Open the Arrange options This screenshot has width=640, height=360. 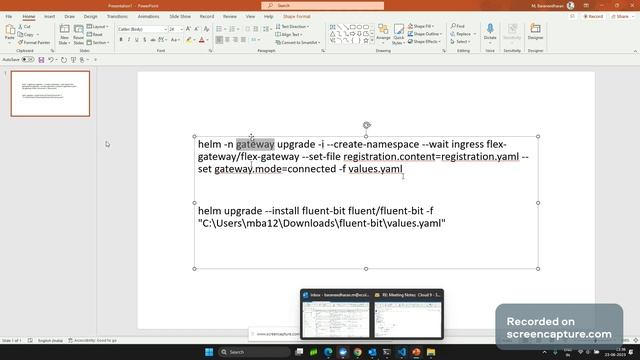click(383, 33)
